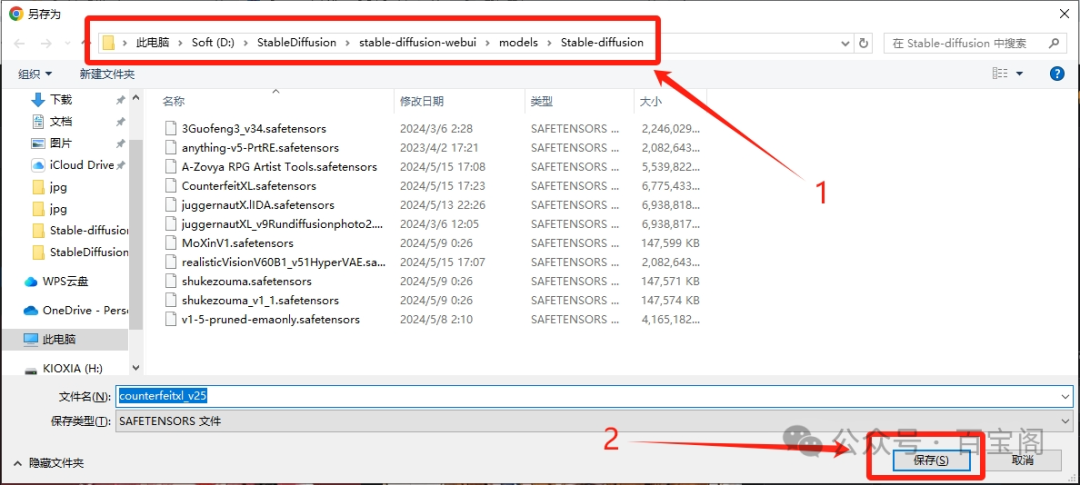Select models breadcrumb in address path

[x=519, y=43]
